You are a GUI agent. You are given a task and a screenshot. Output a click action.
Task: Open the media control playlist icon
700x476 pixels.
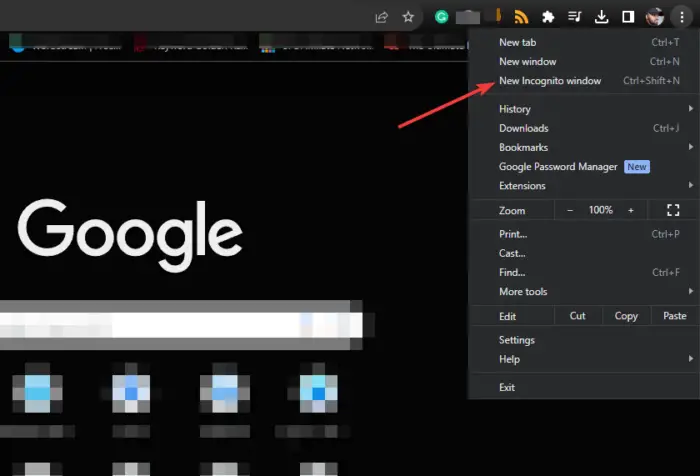pos(575,17)
